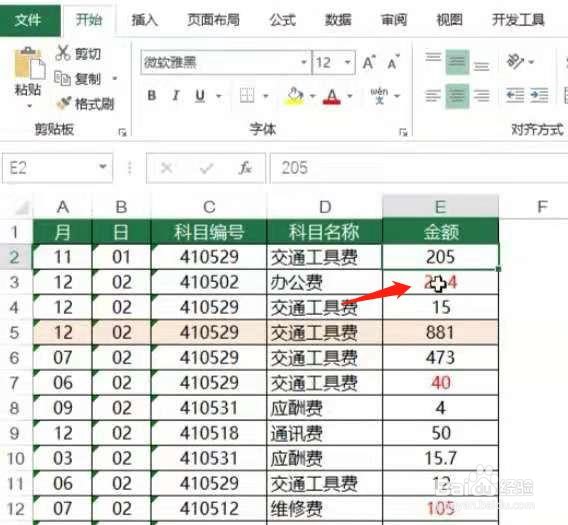568x525 pixels.
Task: Select cell with 通讯费
Action: [x=325, y=433]
